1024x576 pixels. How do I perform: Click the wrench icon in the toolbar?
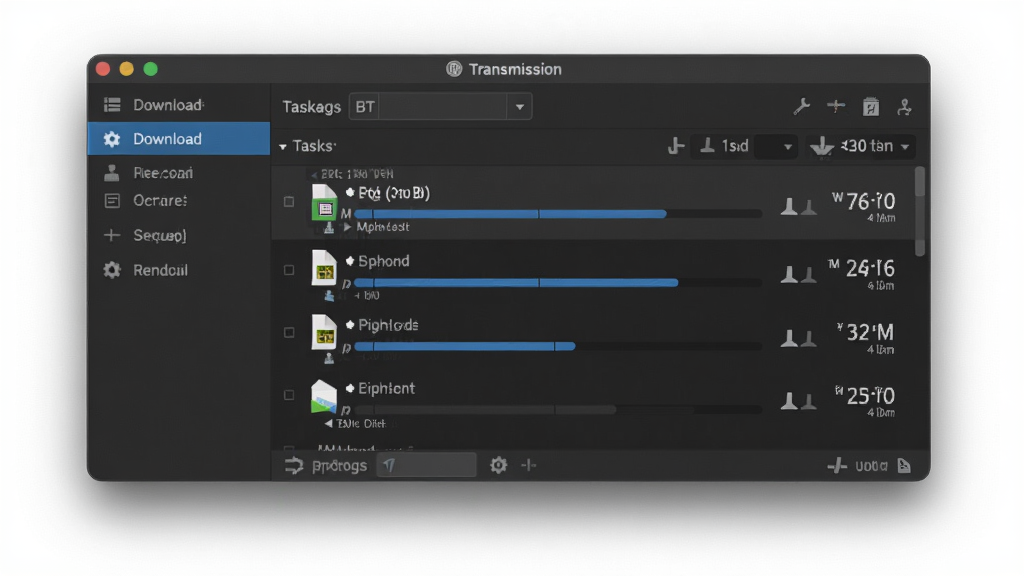pos(801,106)
